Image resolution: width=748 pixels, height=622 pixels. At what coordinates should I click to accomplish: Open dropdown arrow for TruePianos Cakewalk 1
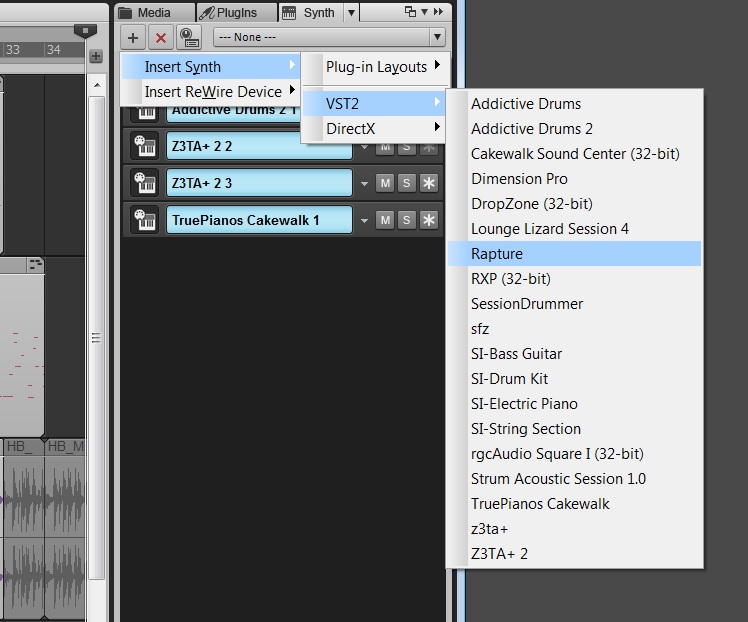pos(364,220)
